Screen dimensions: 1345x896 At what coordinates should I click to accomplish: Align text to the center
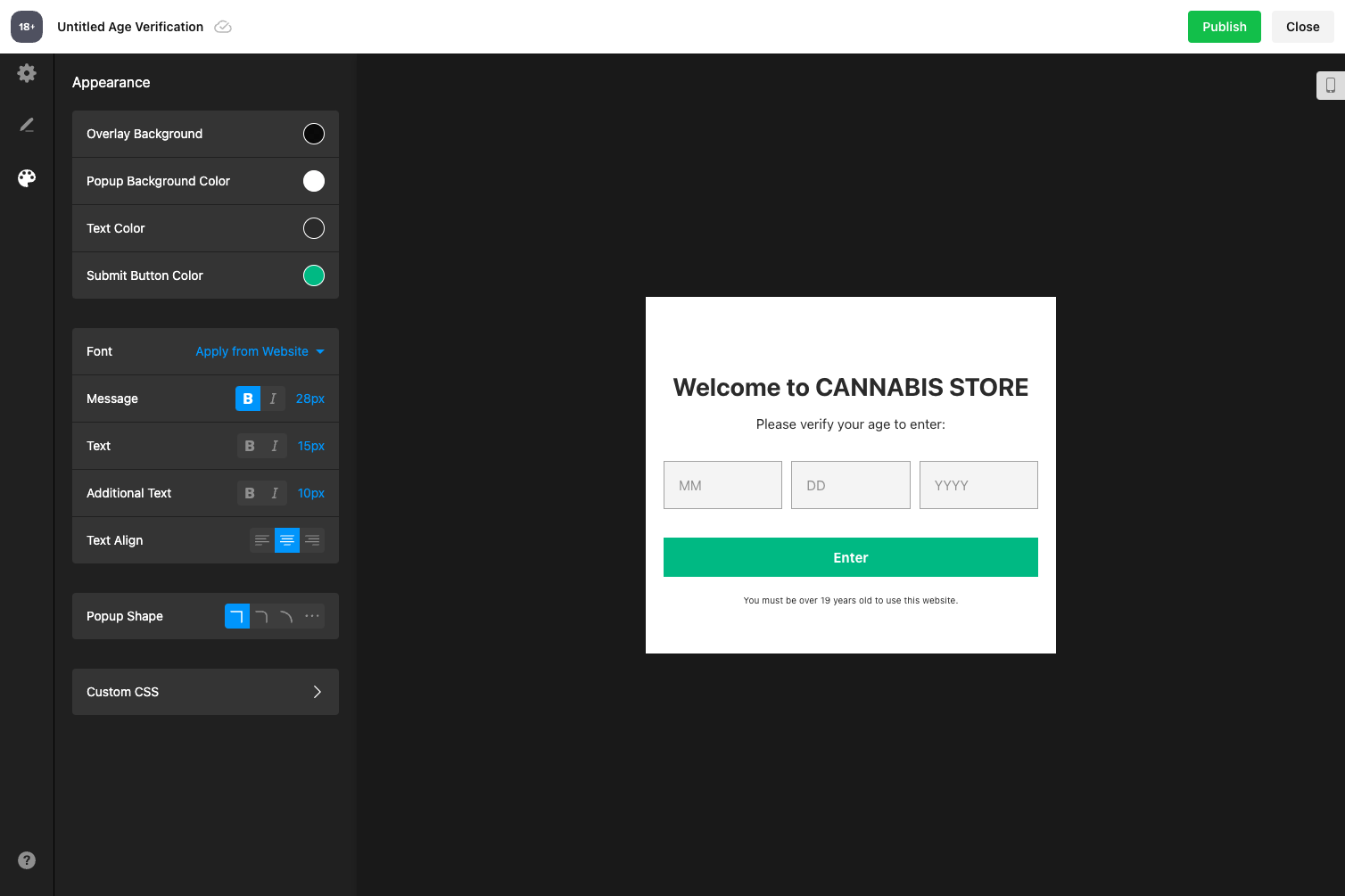pos(287,540)
